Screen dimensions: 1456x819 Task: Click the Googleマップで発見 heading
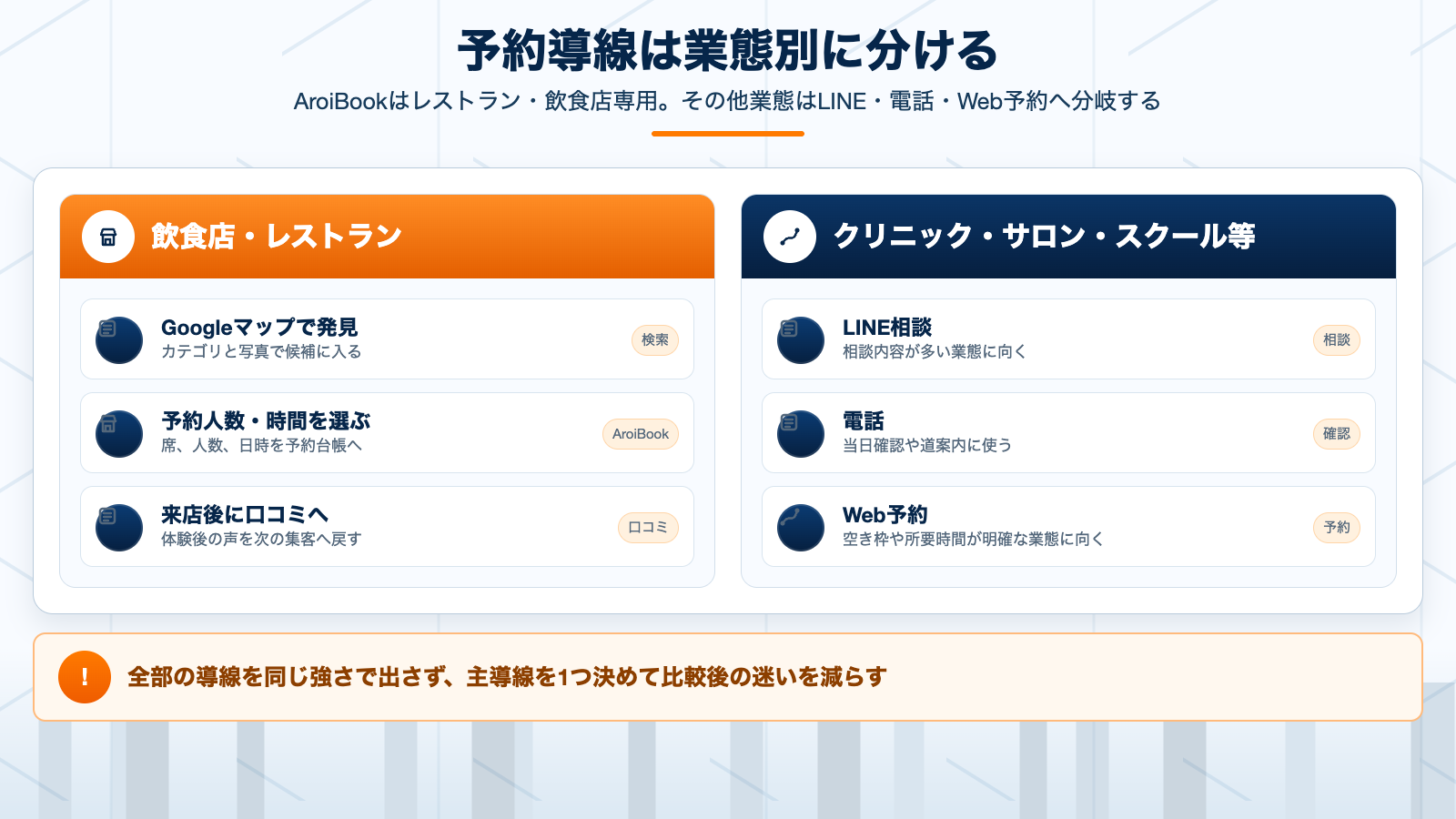click(x=259, y=328)
